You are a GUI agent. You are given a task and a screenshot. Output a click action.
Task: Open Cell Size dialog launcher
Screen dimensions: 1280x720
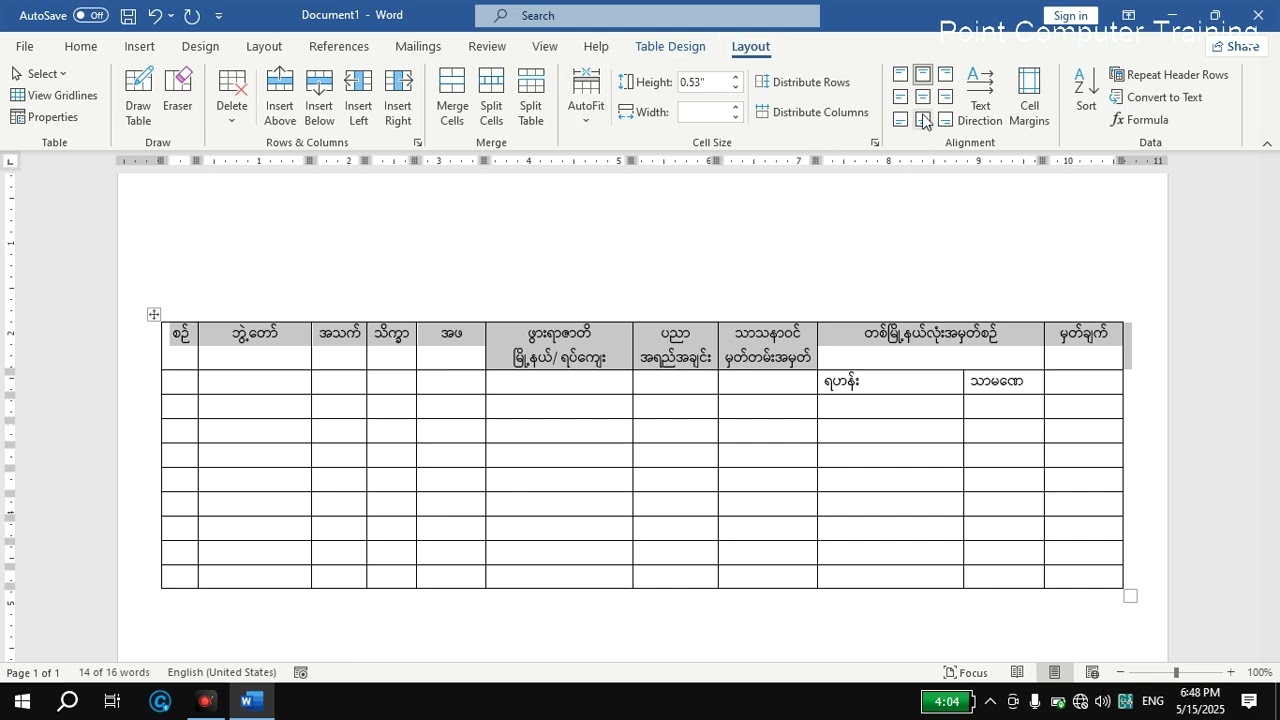coord(875,143)
